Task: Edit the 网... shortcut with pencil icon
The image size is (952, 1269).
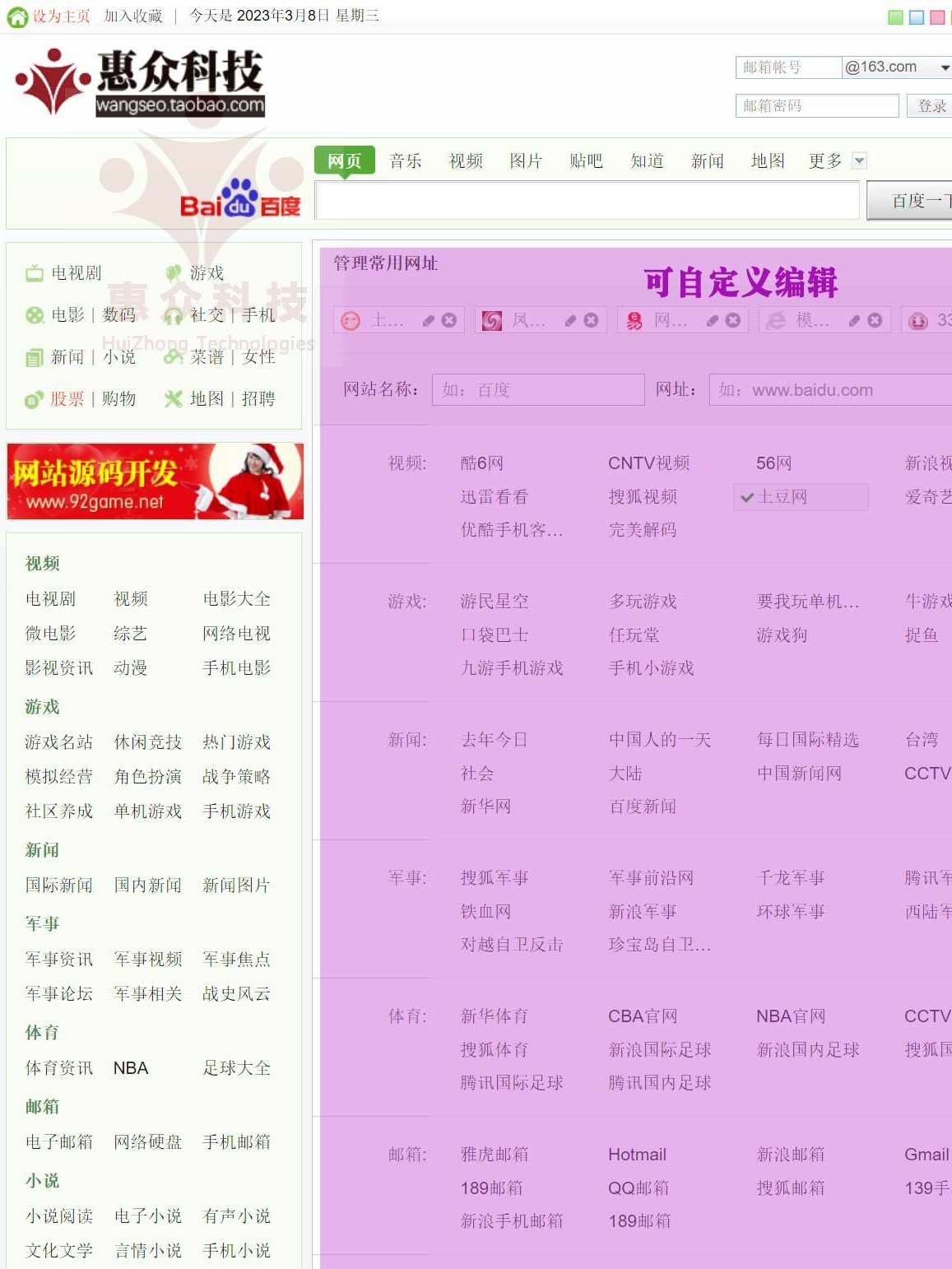Action: pos(713,320)
